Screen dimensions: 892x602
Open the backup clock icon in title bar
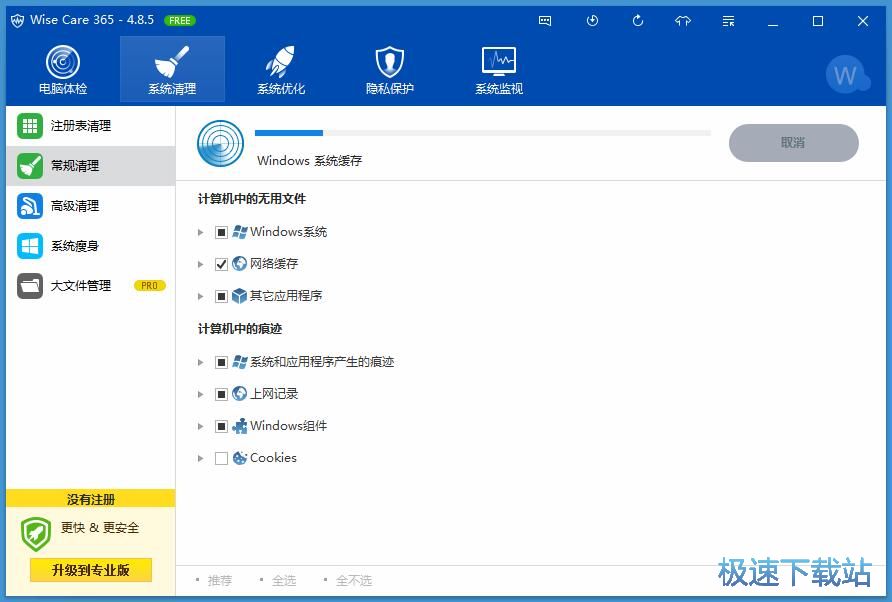(592, 21)
